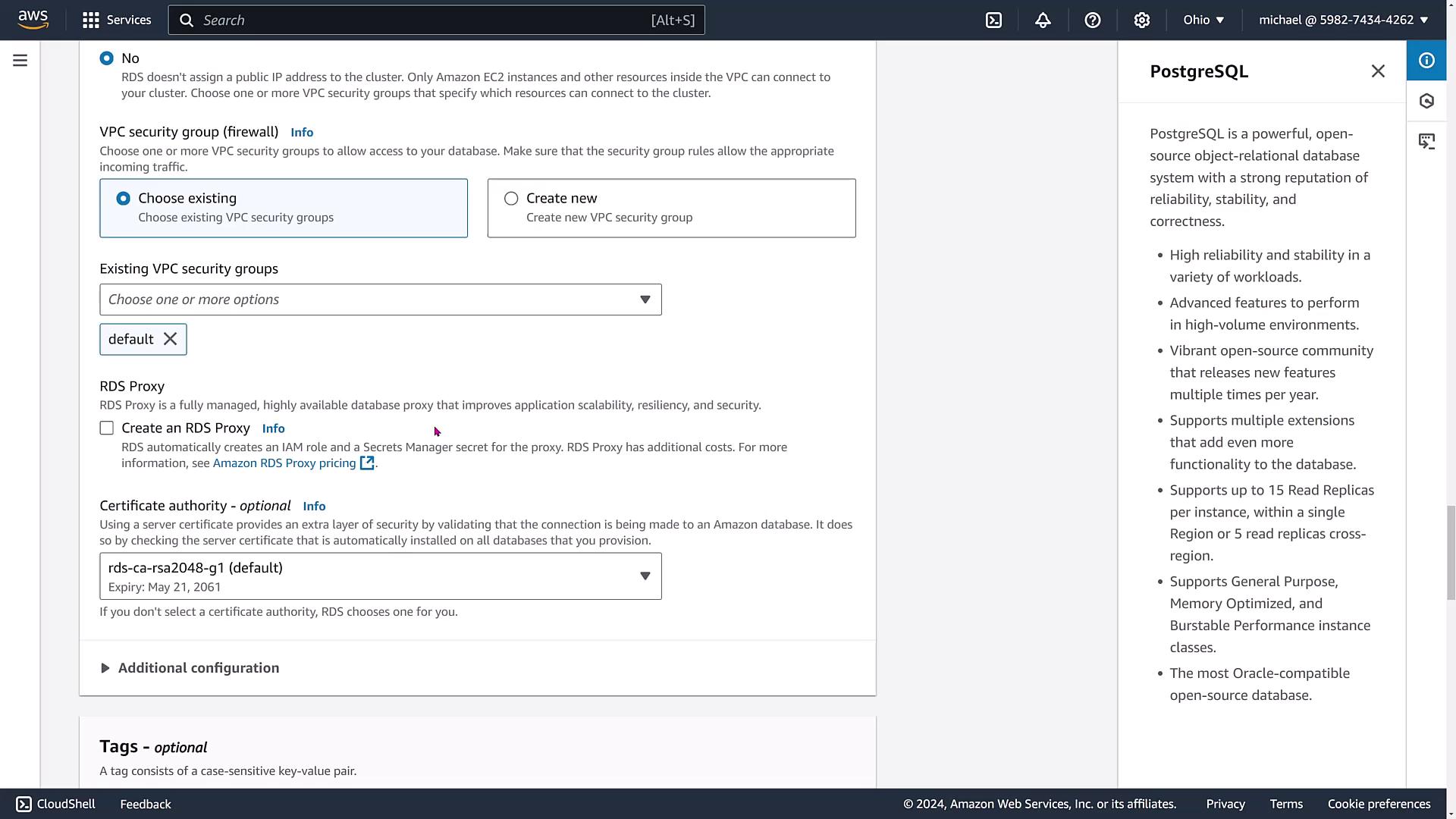Open the Ohio region selector

pyautogui.click(x=1203, y=20)
